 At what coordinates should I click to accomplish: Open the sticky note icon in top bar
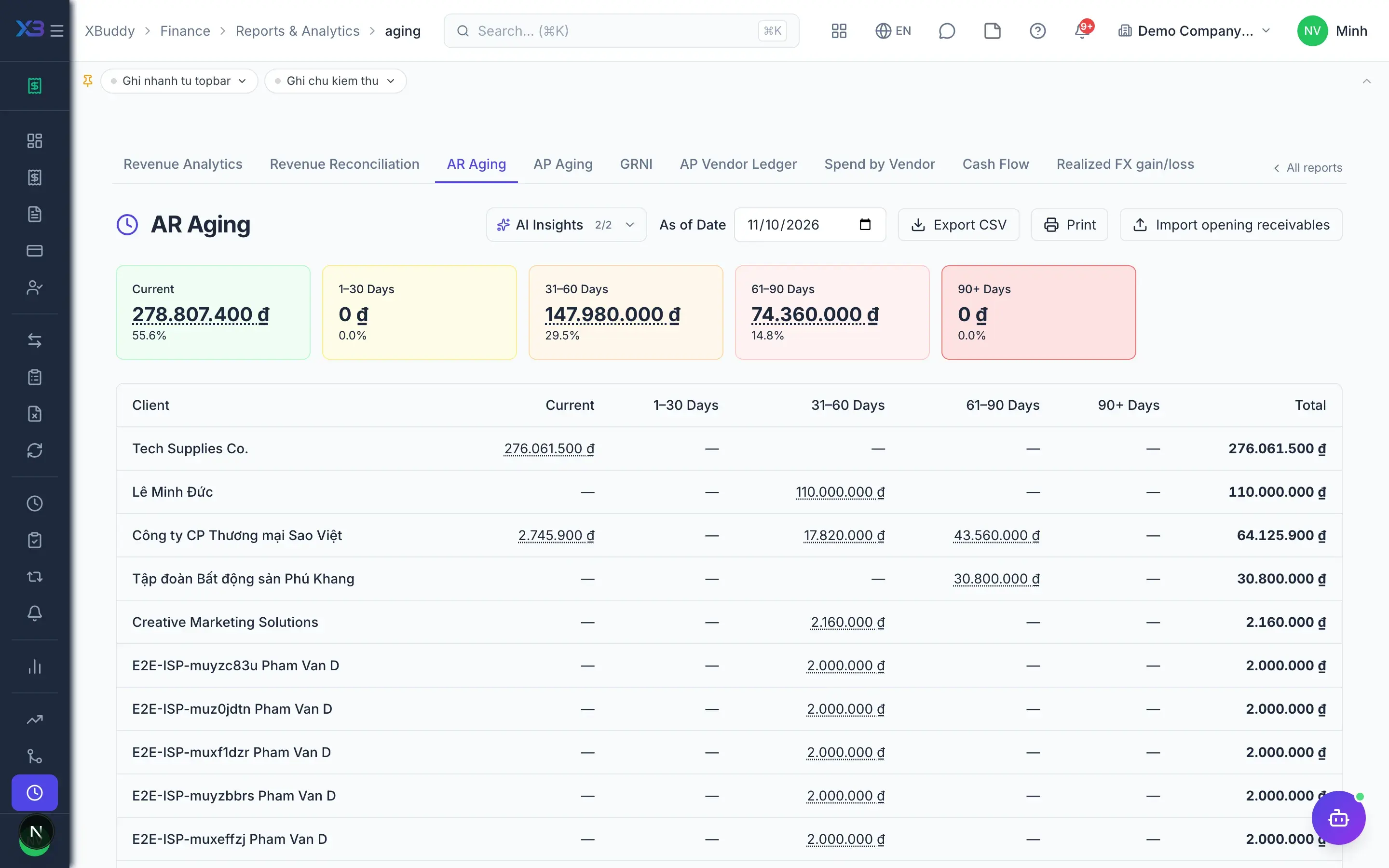[x=992, y=30]
